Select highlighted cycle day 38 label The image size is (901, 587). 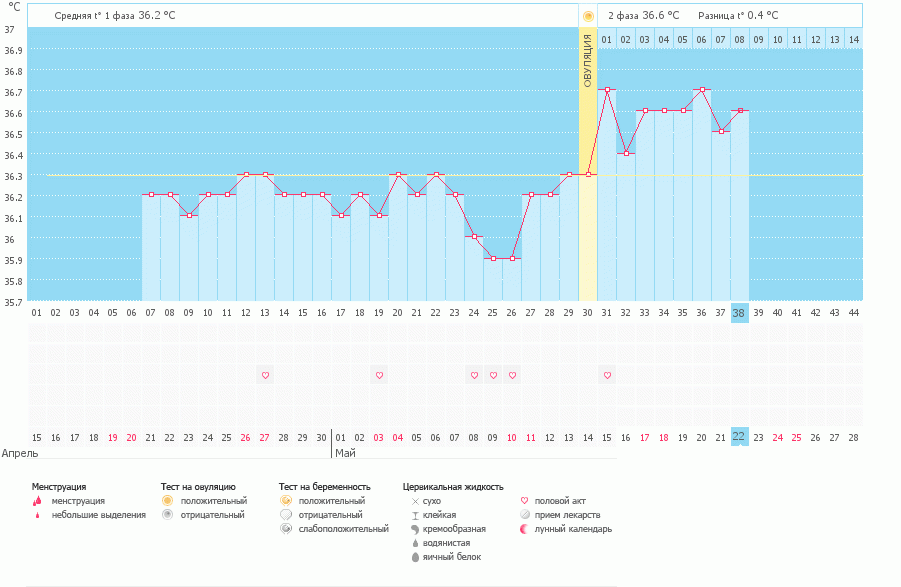pos(739,313)
